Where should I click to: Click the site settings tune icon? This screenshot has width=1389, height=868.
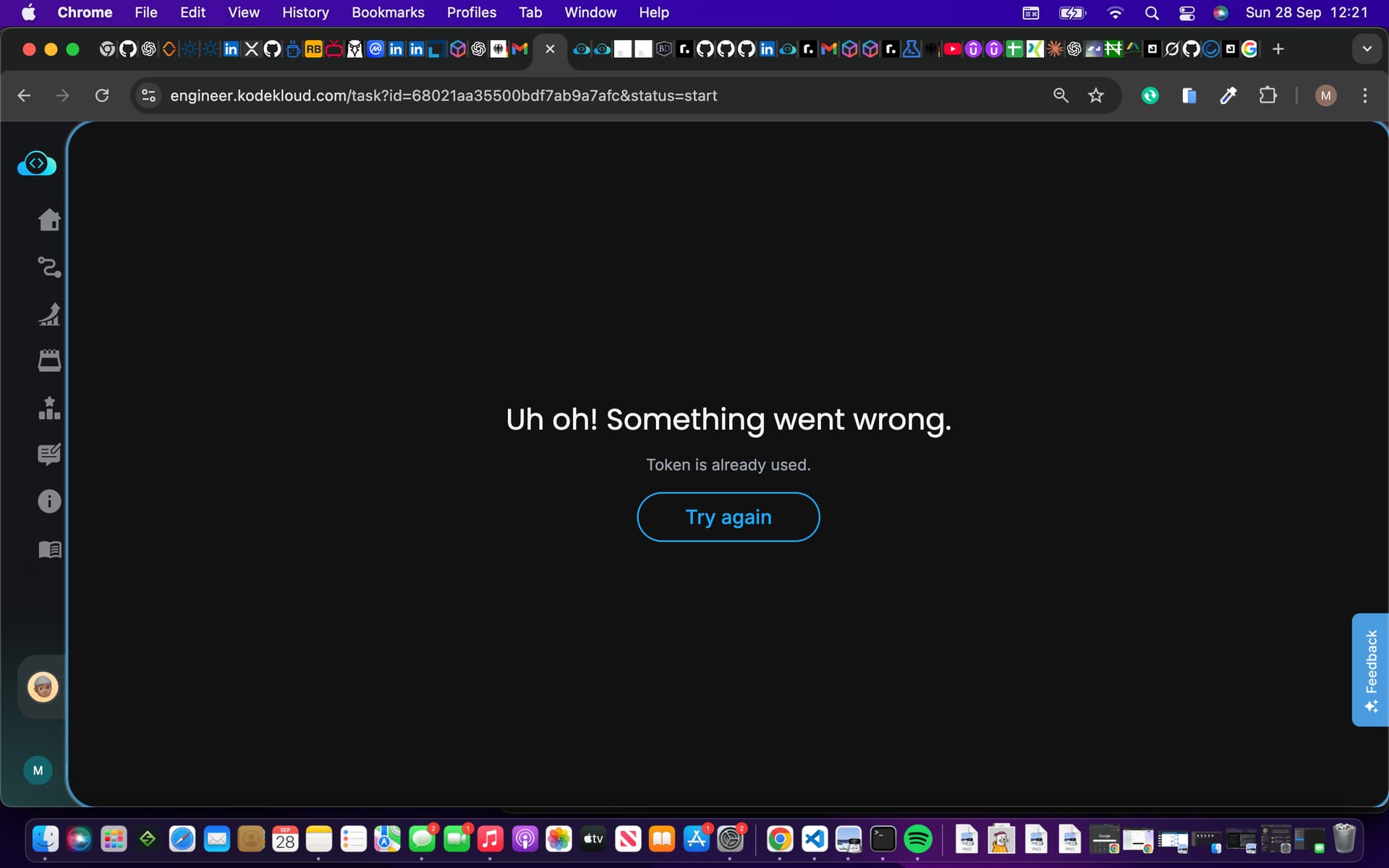point(148,95)
